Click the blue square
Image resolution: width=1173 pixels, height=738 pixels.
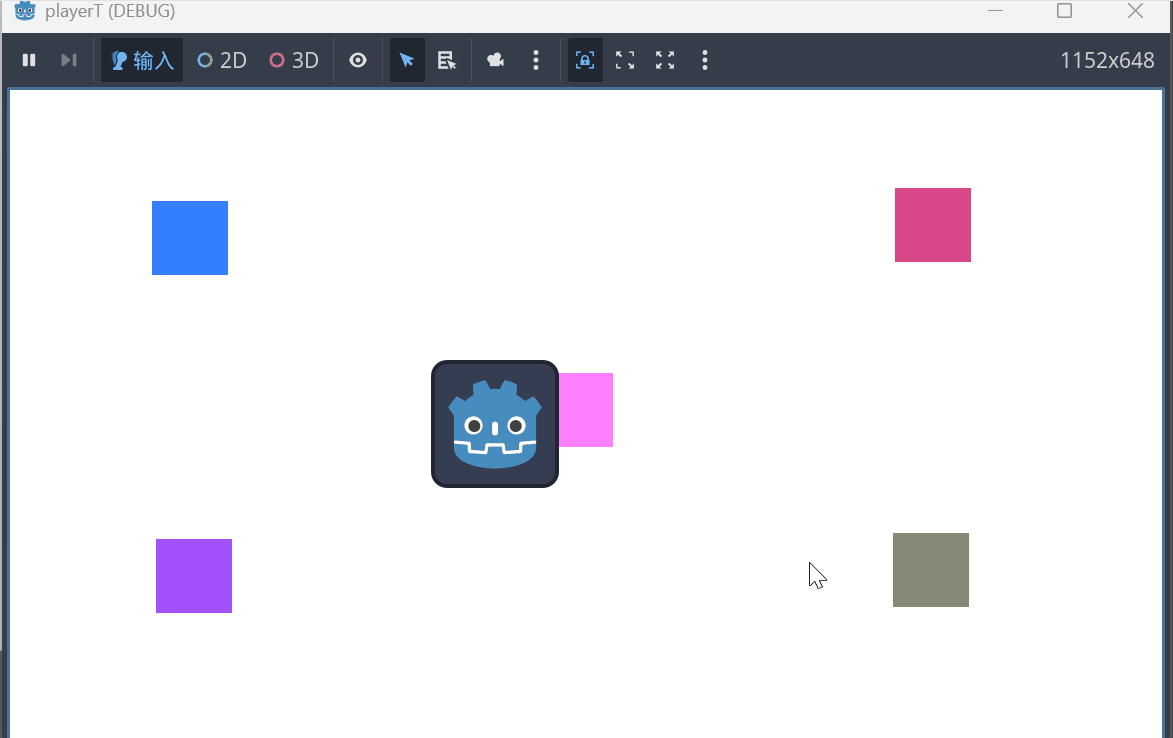[x=190, y=238]
